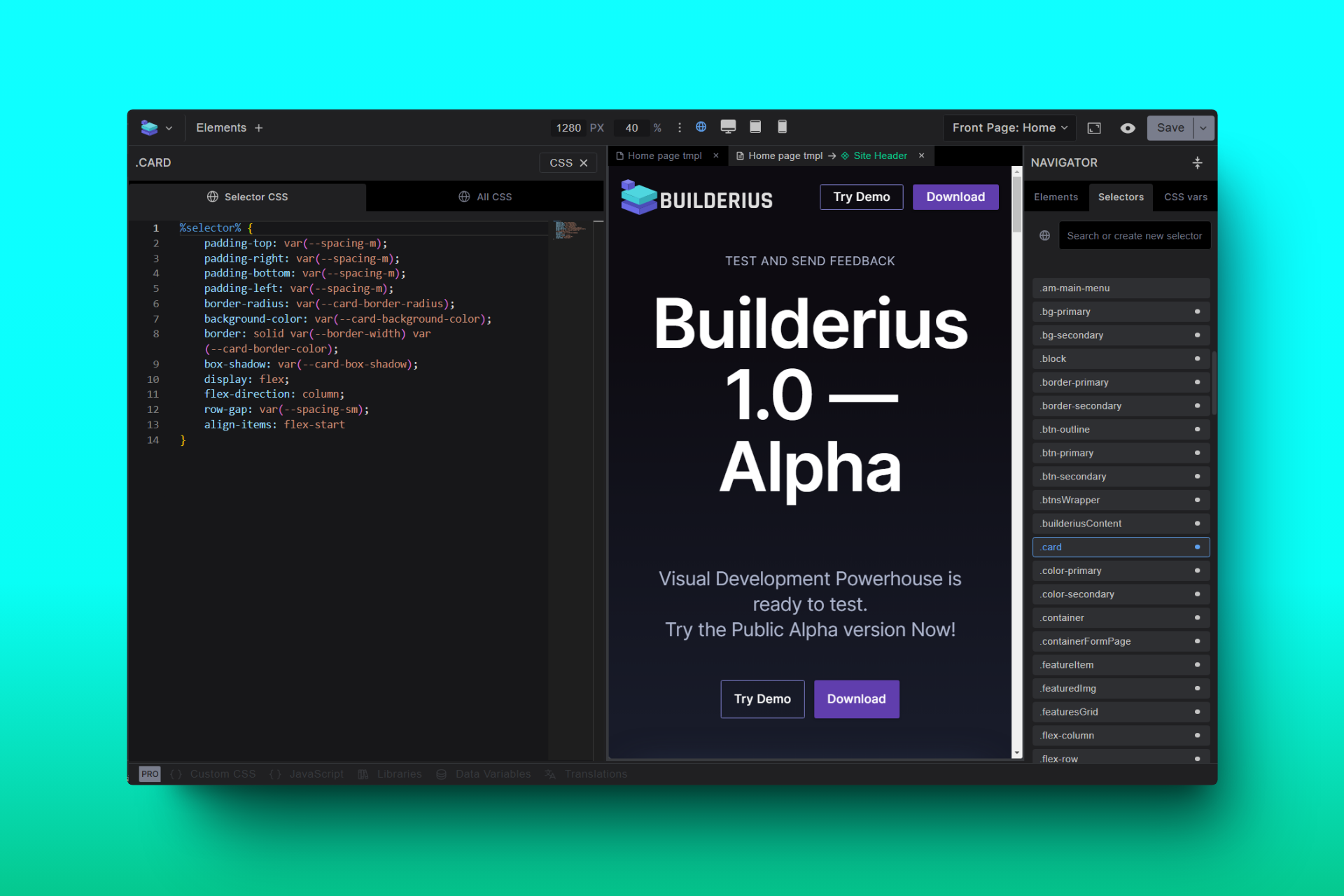This screenshot has width=1344, height=896.
Task: Expand the overflow menu with three dots
Action: [679, 128]
